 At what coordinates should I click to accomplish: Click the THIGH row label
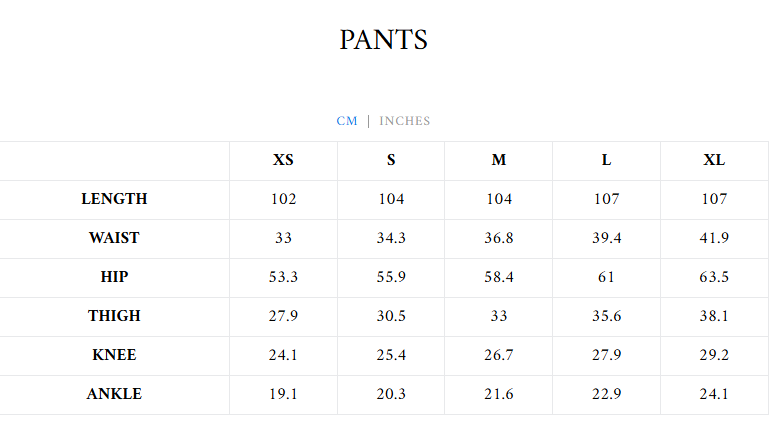pyautogui.click(x=114, y=316)
